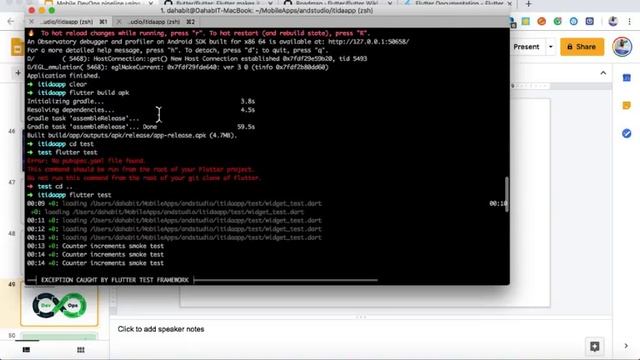
Task: Click the Google Slides logo icon
Action: (x=17, y=47)
